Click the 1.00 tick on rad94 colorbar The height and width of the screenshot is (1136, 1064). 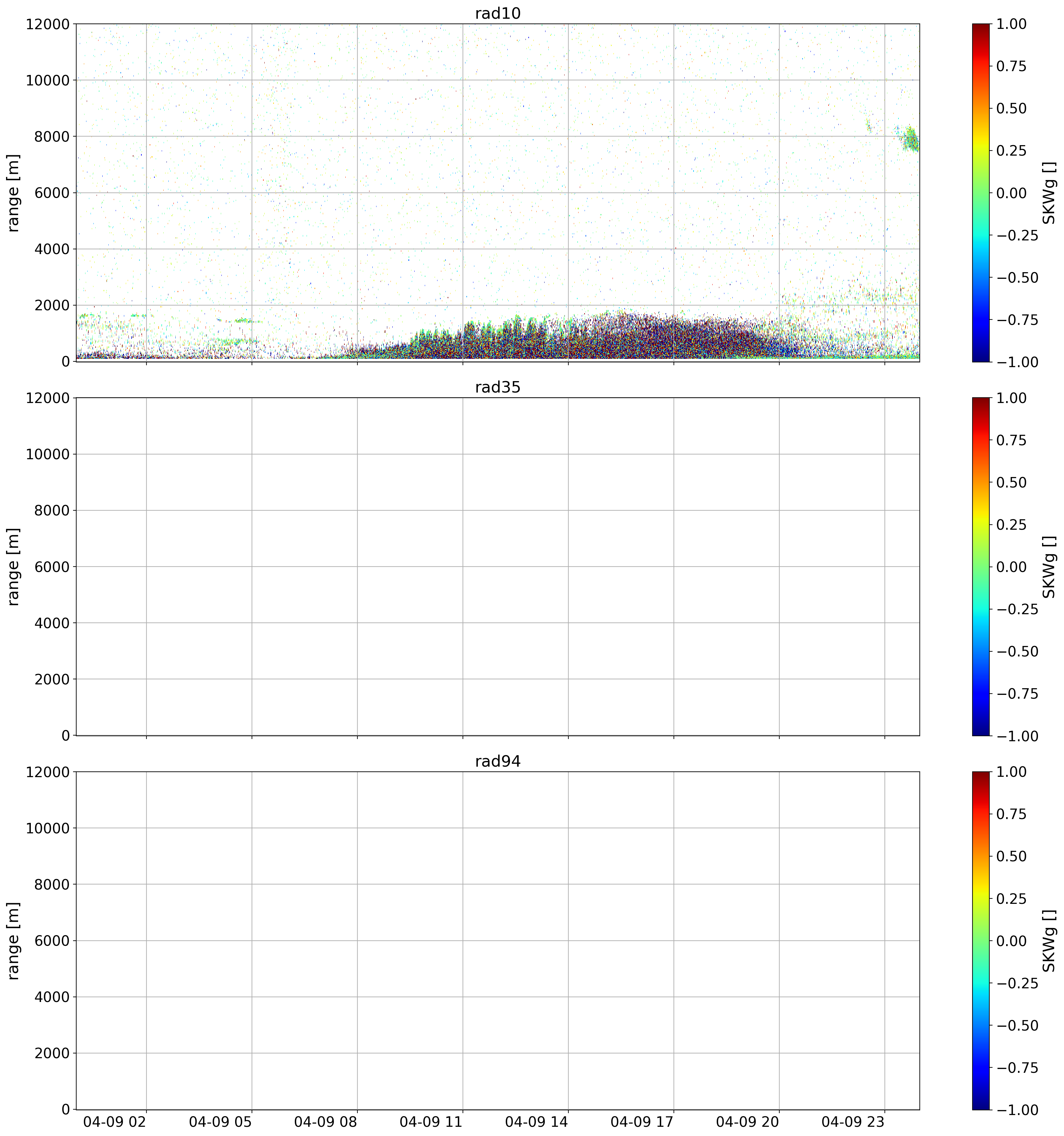(1011, 772)
